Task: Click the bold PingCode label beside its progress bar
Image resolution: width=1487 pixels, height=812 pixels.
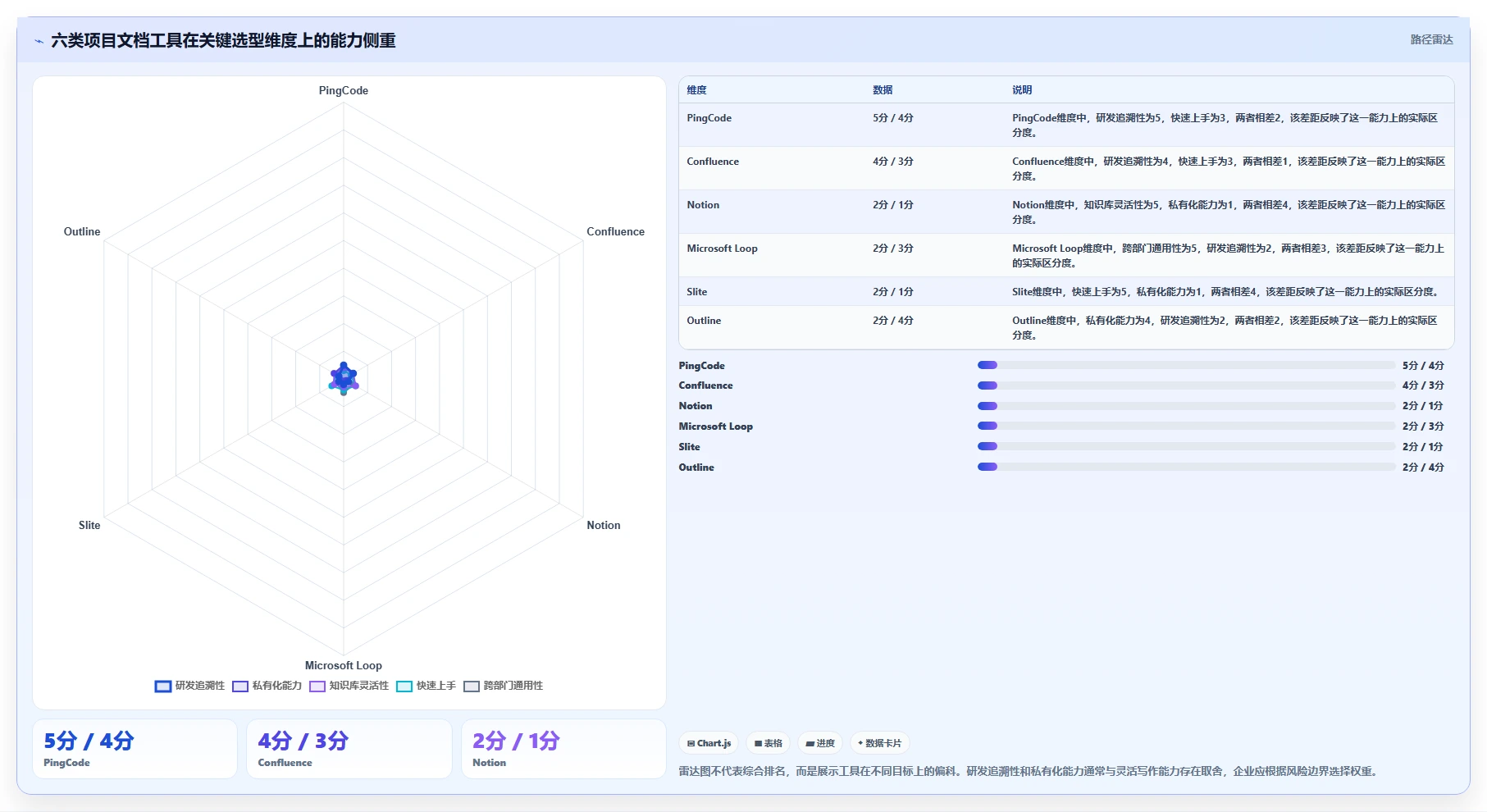Action: pos(701,366)
